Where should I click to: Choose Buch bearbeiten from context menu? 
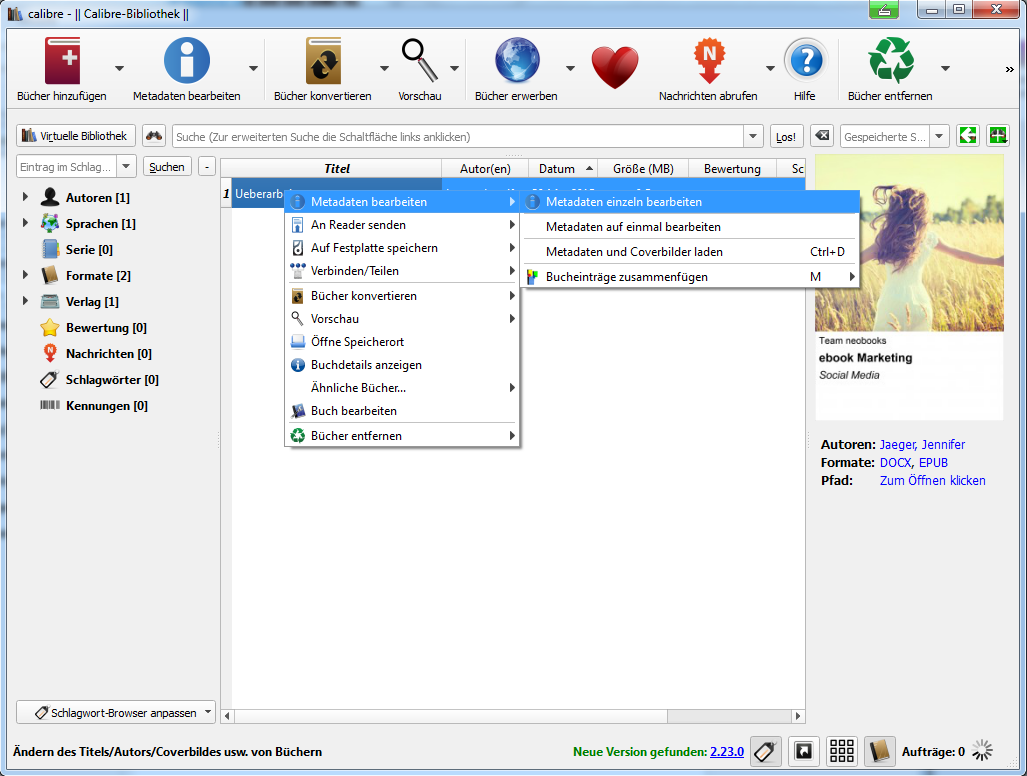click(x=353, y=411)
